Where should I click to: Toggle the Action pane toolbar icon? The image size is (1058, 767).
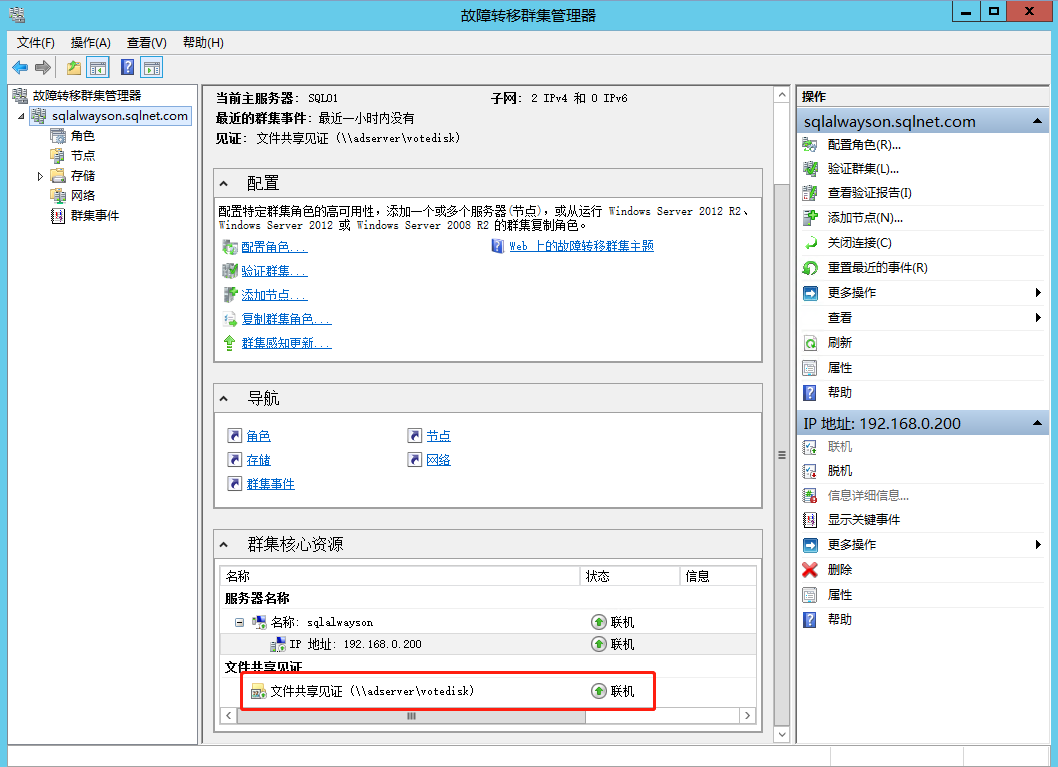[152, 67]
